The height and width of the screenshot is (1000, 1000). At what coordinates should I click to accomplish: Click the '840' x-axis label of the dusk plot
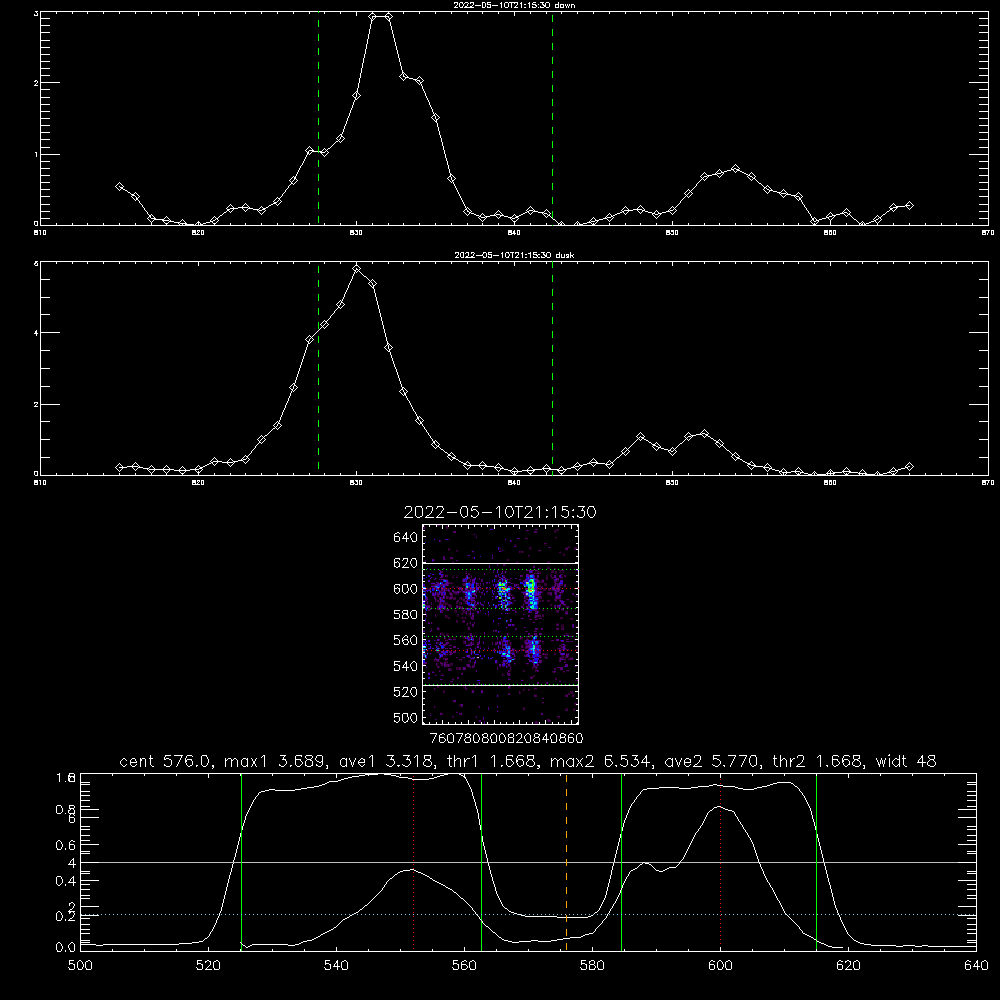coord(514,483)
